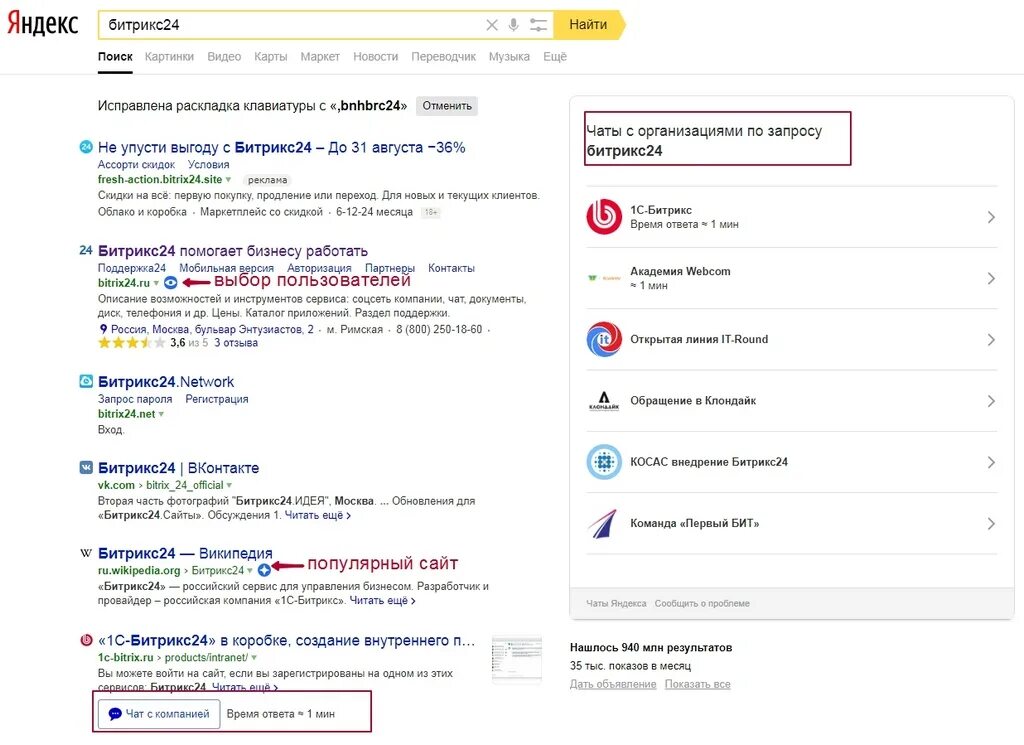Expand arrow next to products/intranet/
This screenshot has height=745, width=1024.
point(254,658)
